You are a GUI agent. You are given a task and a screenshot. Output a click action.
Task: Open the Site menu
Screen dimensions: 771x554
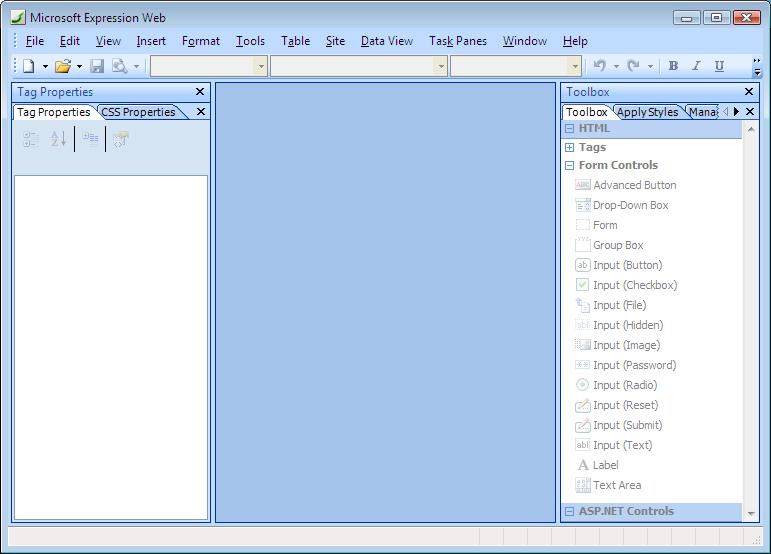click(x=335, y=41)
